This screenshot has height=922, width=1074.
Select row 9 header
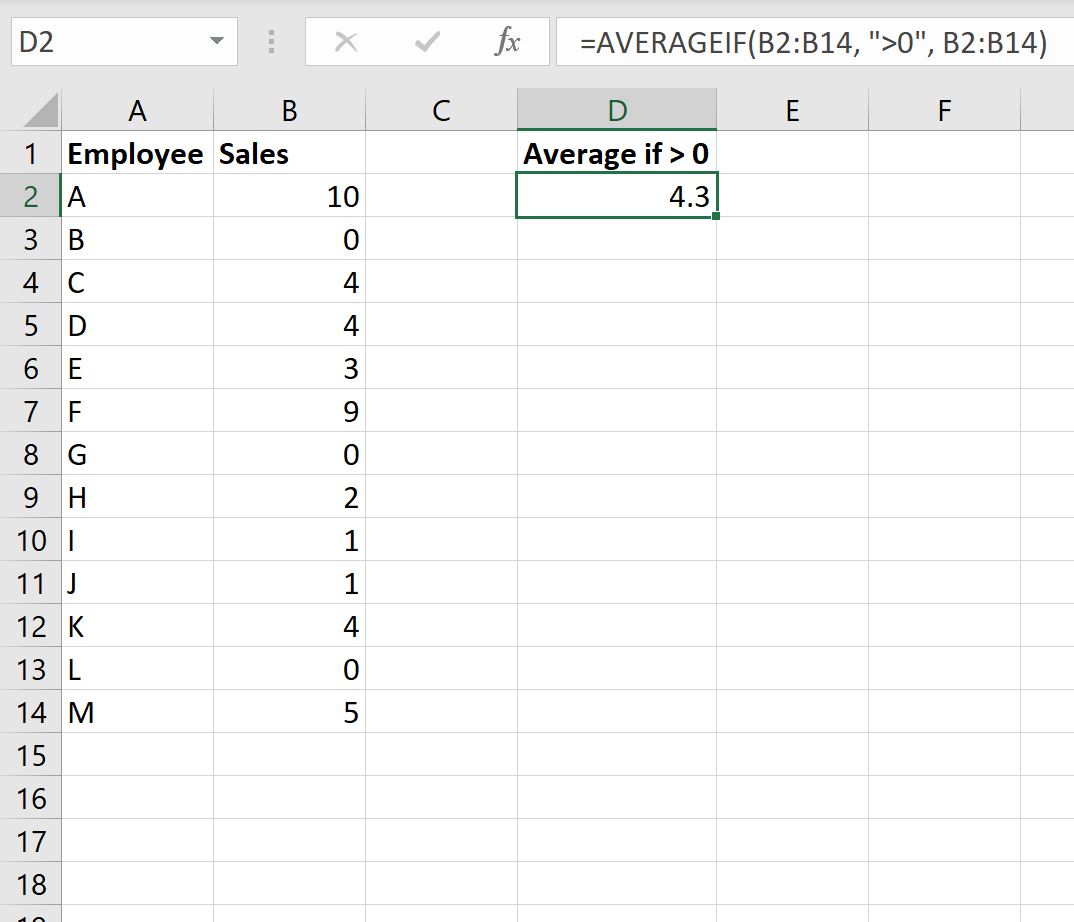point(31,497)
